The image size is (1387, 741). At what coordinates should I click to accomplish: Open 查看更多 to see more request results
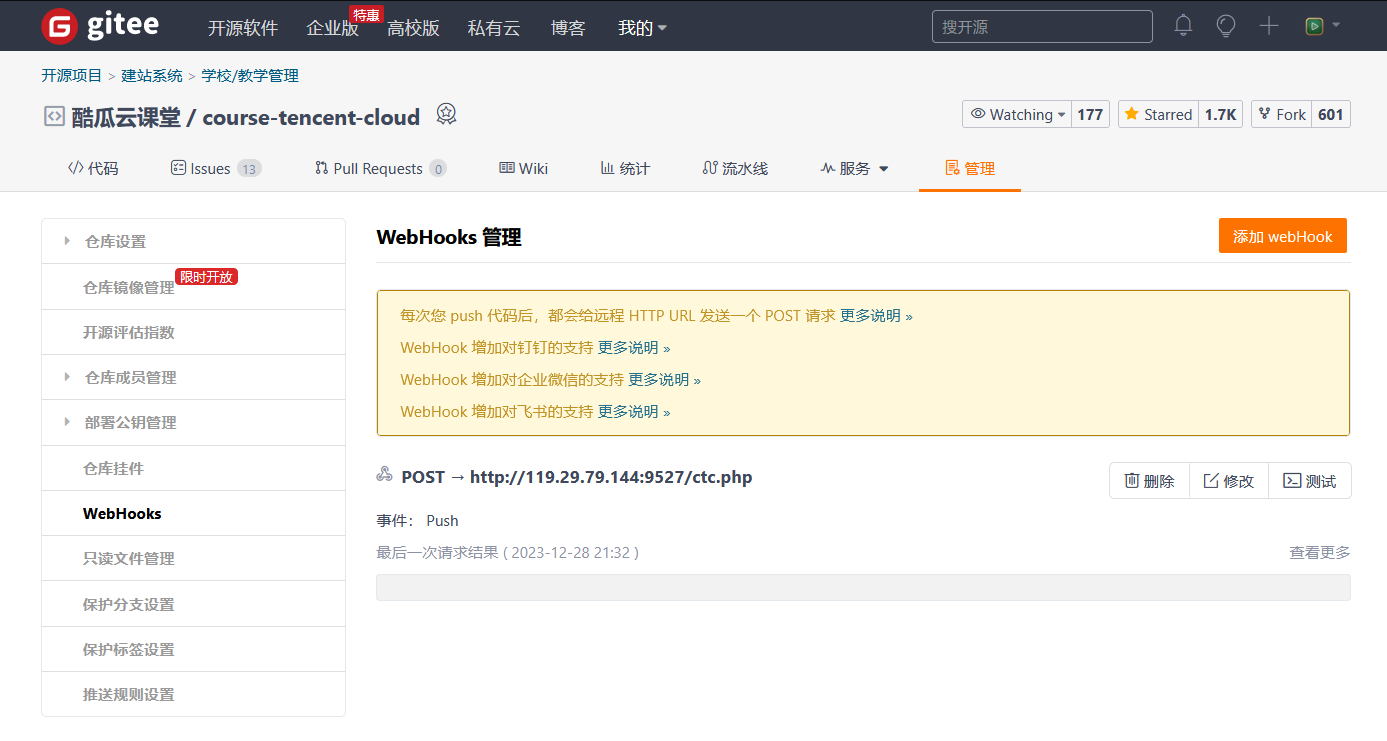click(1319, 551)
